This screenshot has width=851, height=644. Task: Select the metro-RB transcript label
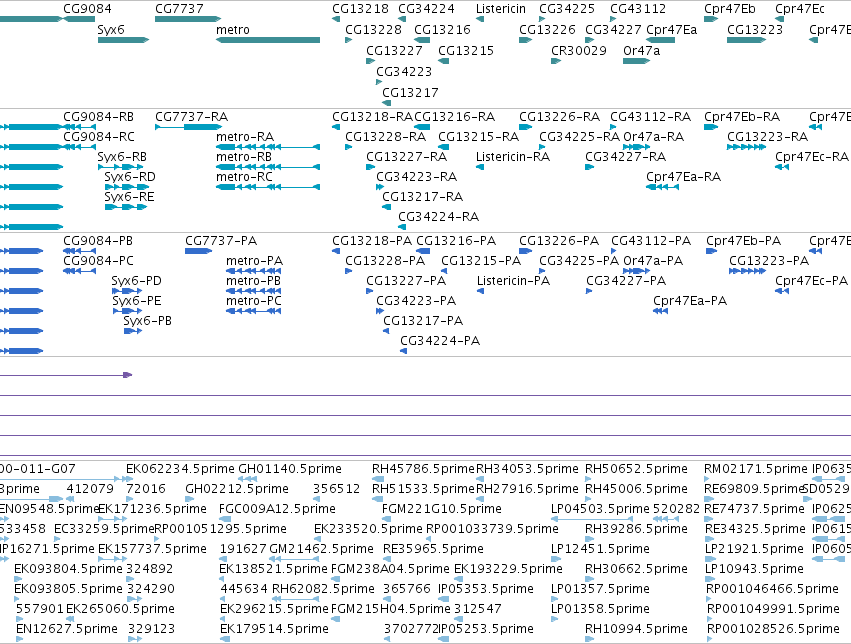[244, 157]
